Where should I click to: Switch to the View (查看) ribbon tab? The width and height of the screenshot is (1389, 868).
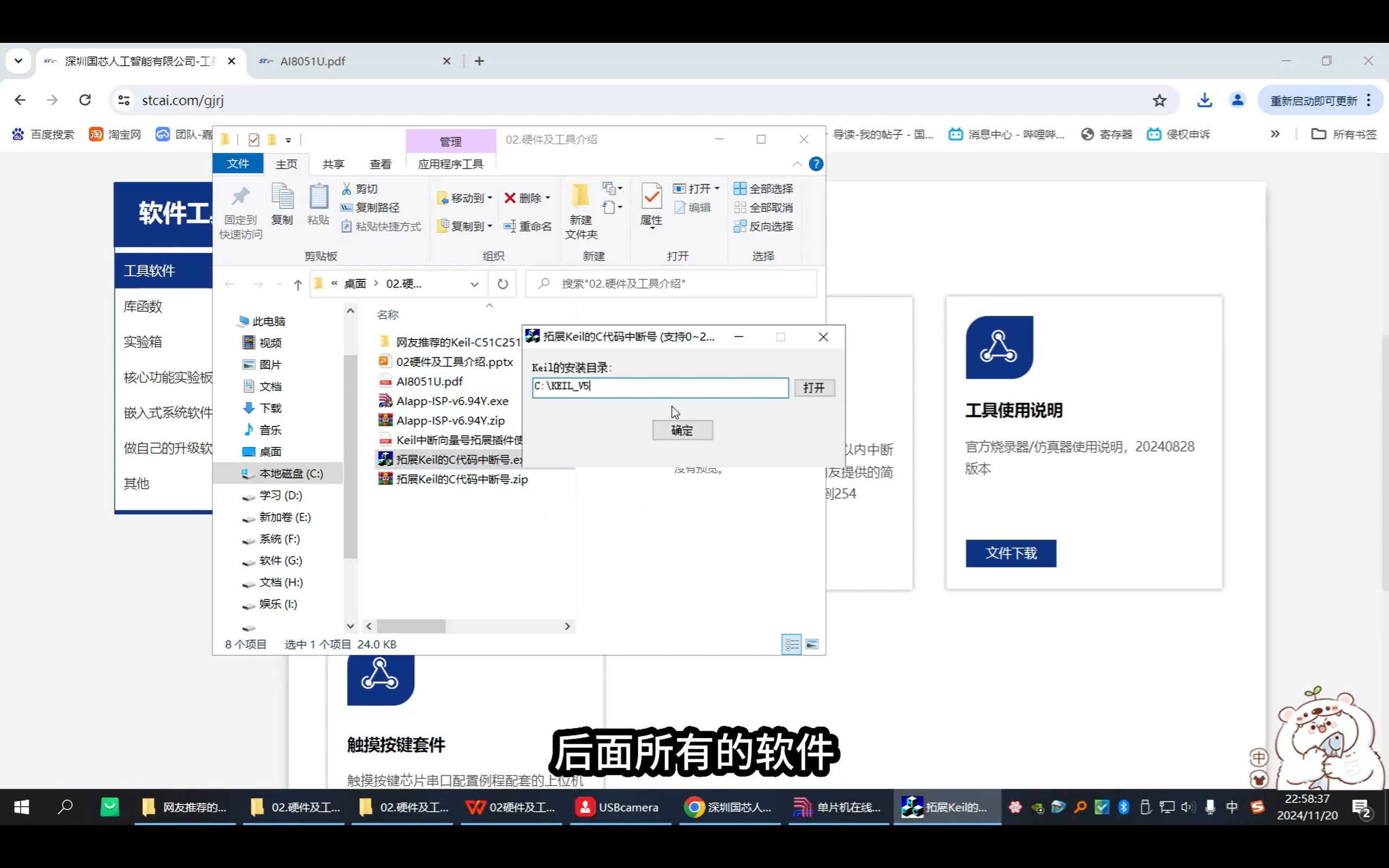(380, 164)
